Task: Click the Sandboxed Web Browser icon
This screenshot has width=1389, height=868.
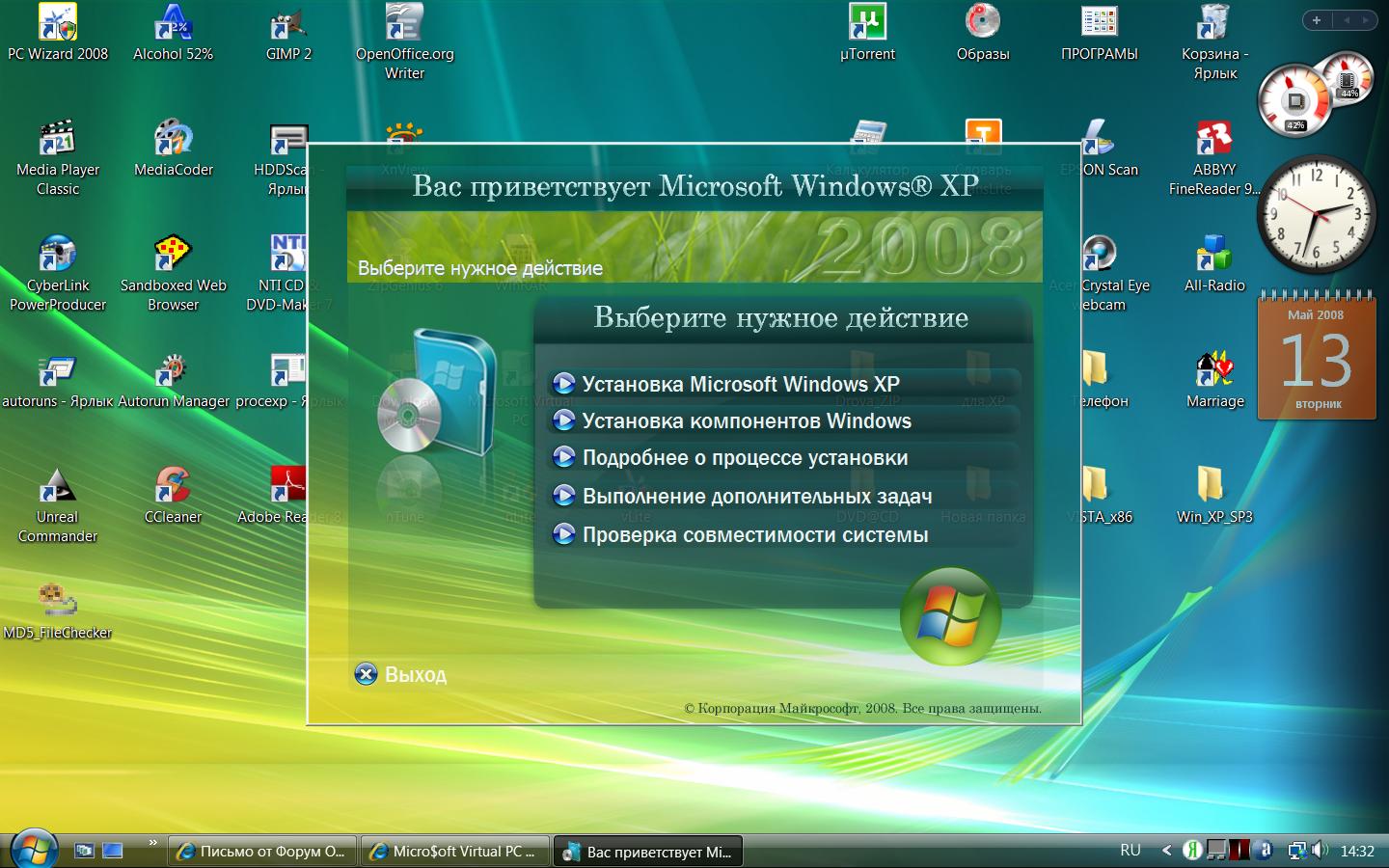Action: tap(174, 273)
